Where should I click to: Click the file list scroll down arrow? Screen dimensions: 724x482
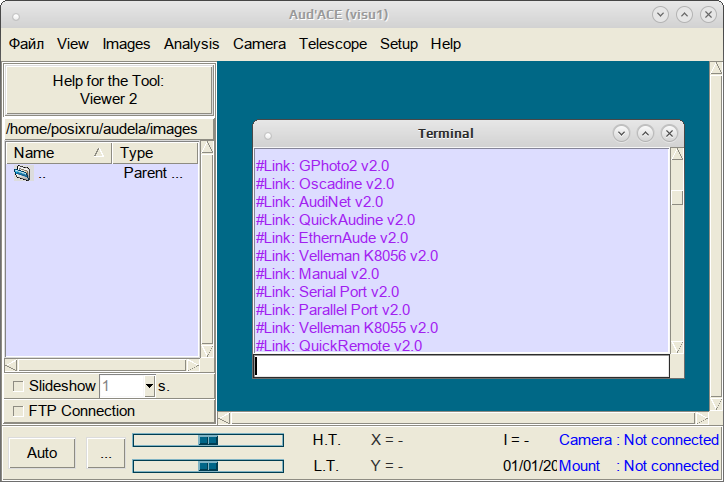[x=207, y=351]
